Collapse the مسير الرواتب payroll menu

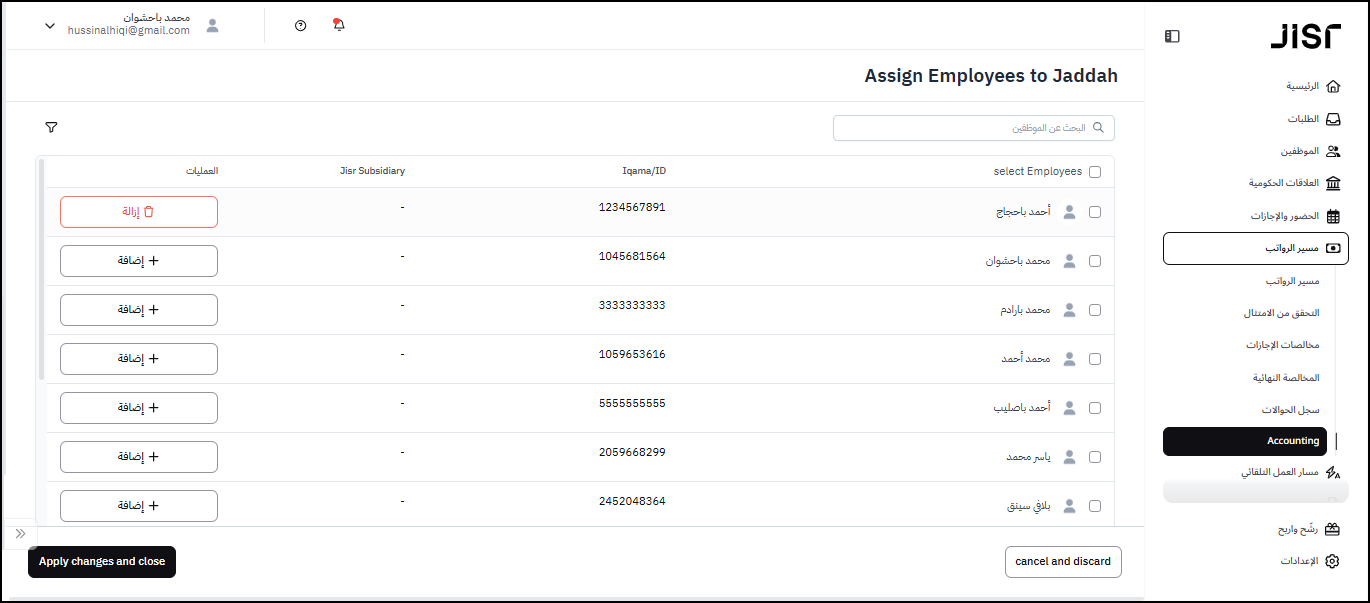(x=1255, y=248)
